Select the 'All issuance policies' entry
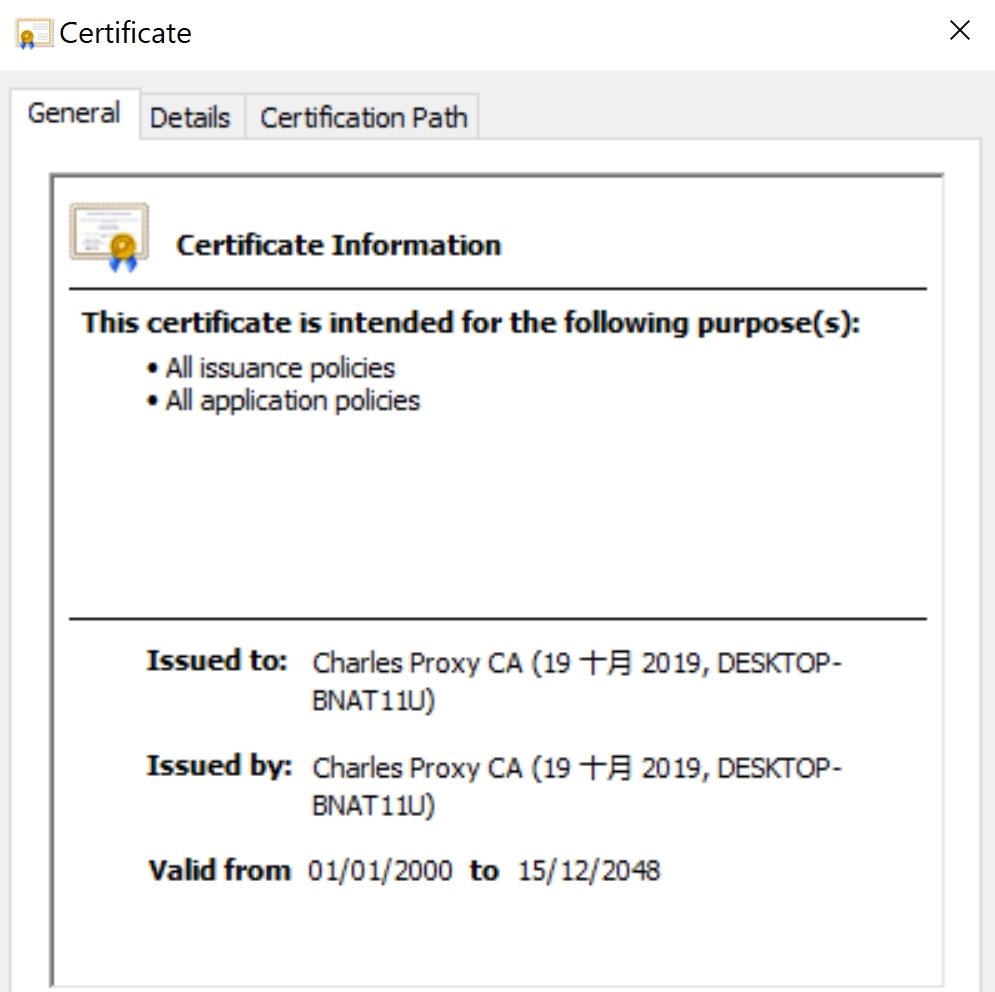This screenshot has width=995, height=992. (280, 368)
